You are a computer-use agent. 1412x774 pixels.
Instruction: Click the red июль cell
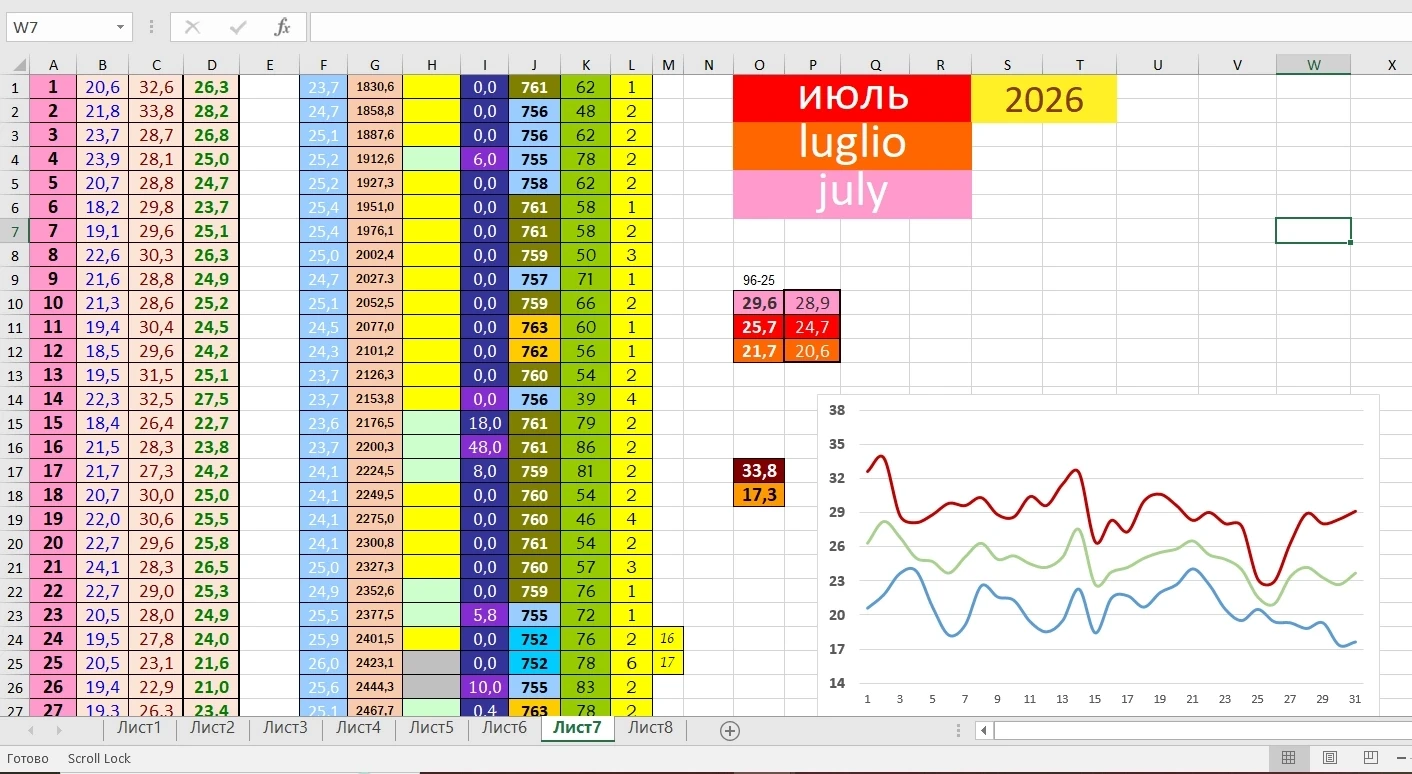(852, 98)
